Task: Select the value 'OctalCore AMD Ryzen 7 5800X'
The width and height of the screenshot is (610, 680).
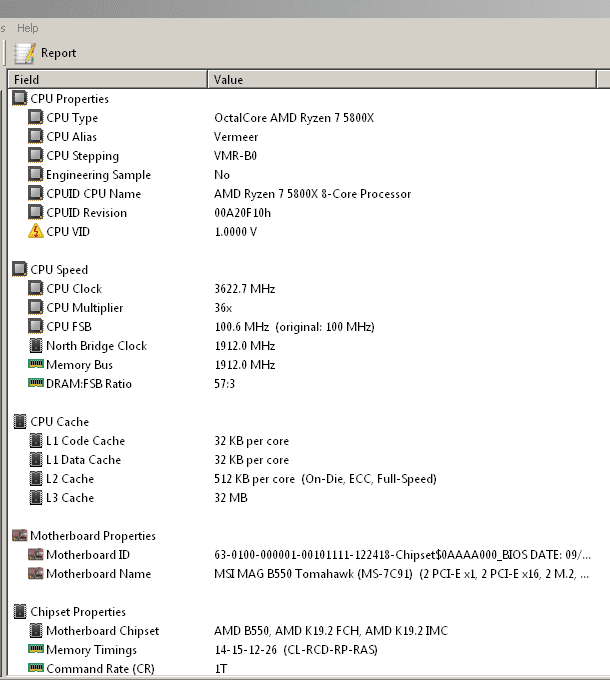Action: click(x=294, y=118)
